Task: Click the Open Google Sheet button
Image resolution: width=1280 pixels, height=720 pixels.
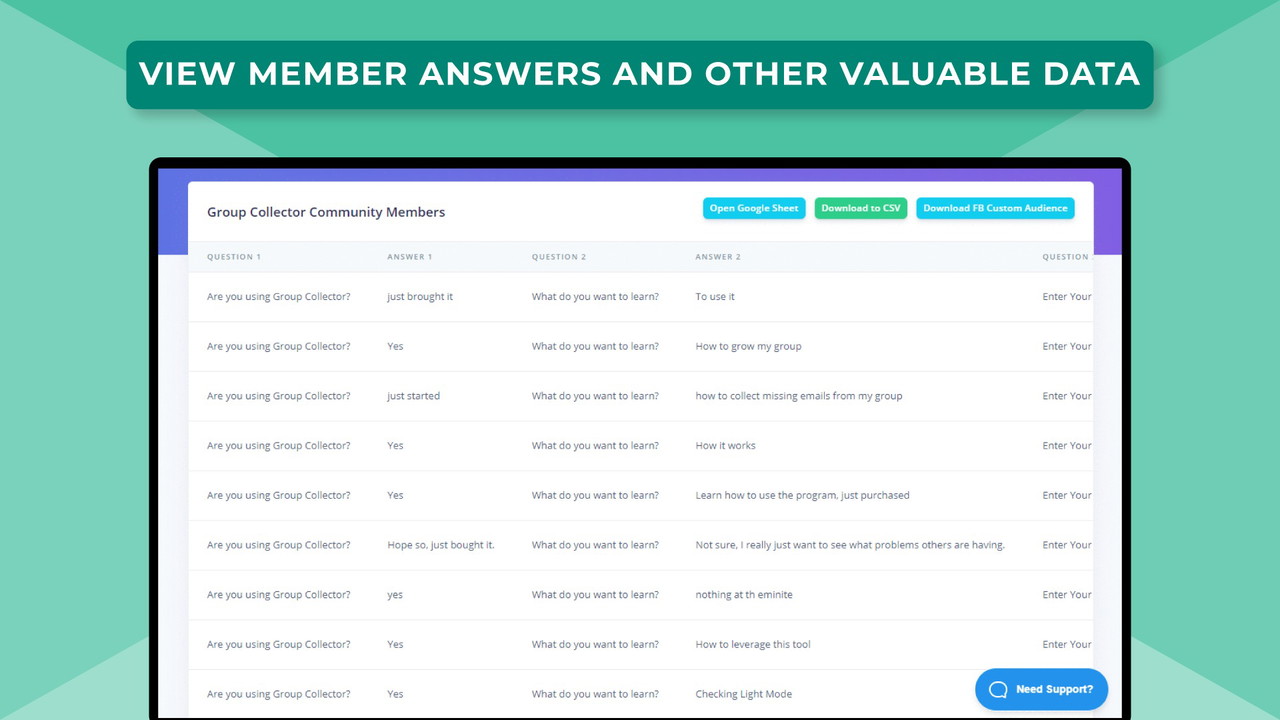Action: pyautogui.click(x=754, y=208)
